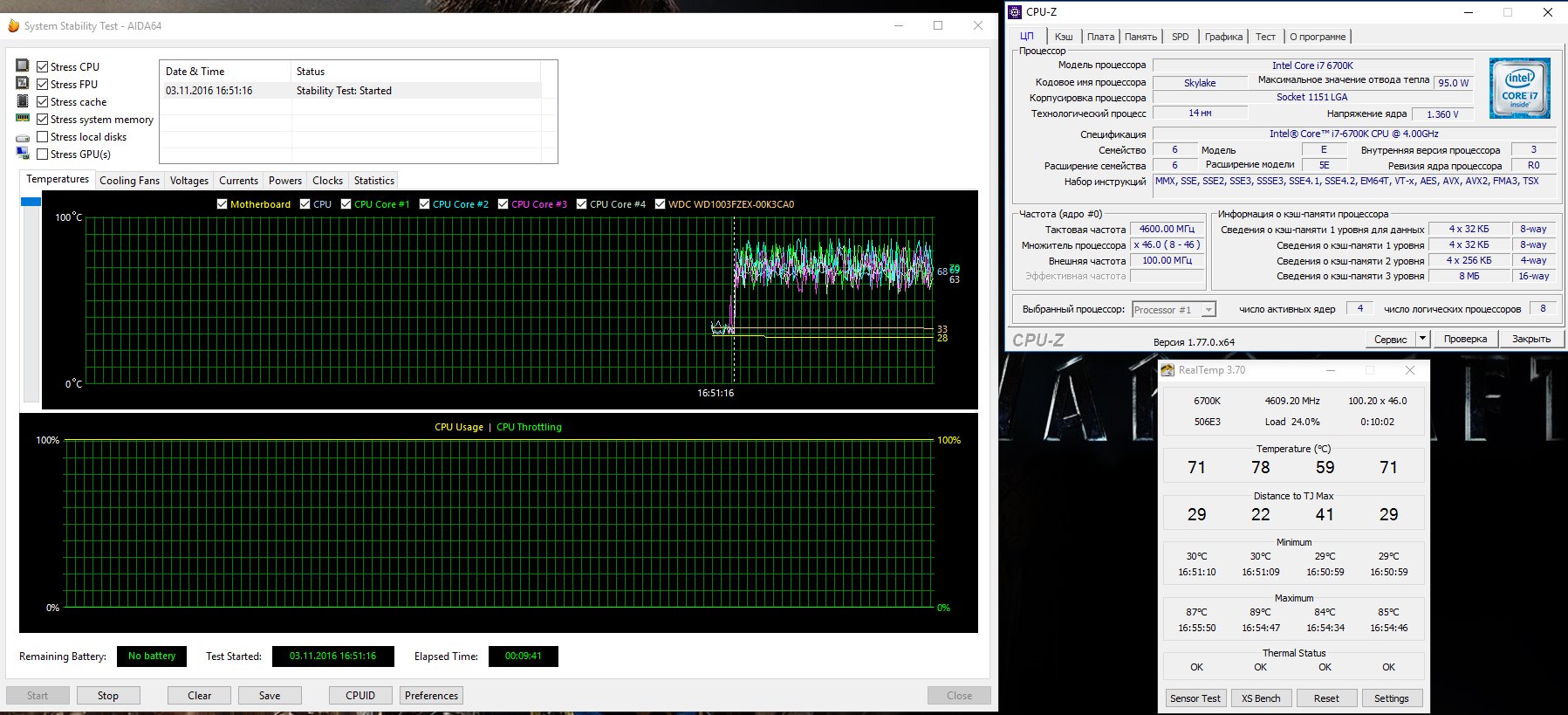Click the Reset button in RealTemp
The image size is (1568, 715).
[x=1326, y=698]
